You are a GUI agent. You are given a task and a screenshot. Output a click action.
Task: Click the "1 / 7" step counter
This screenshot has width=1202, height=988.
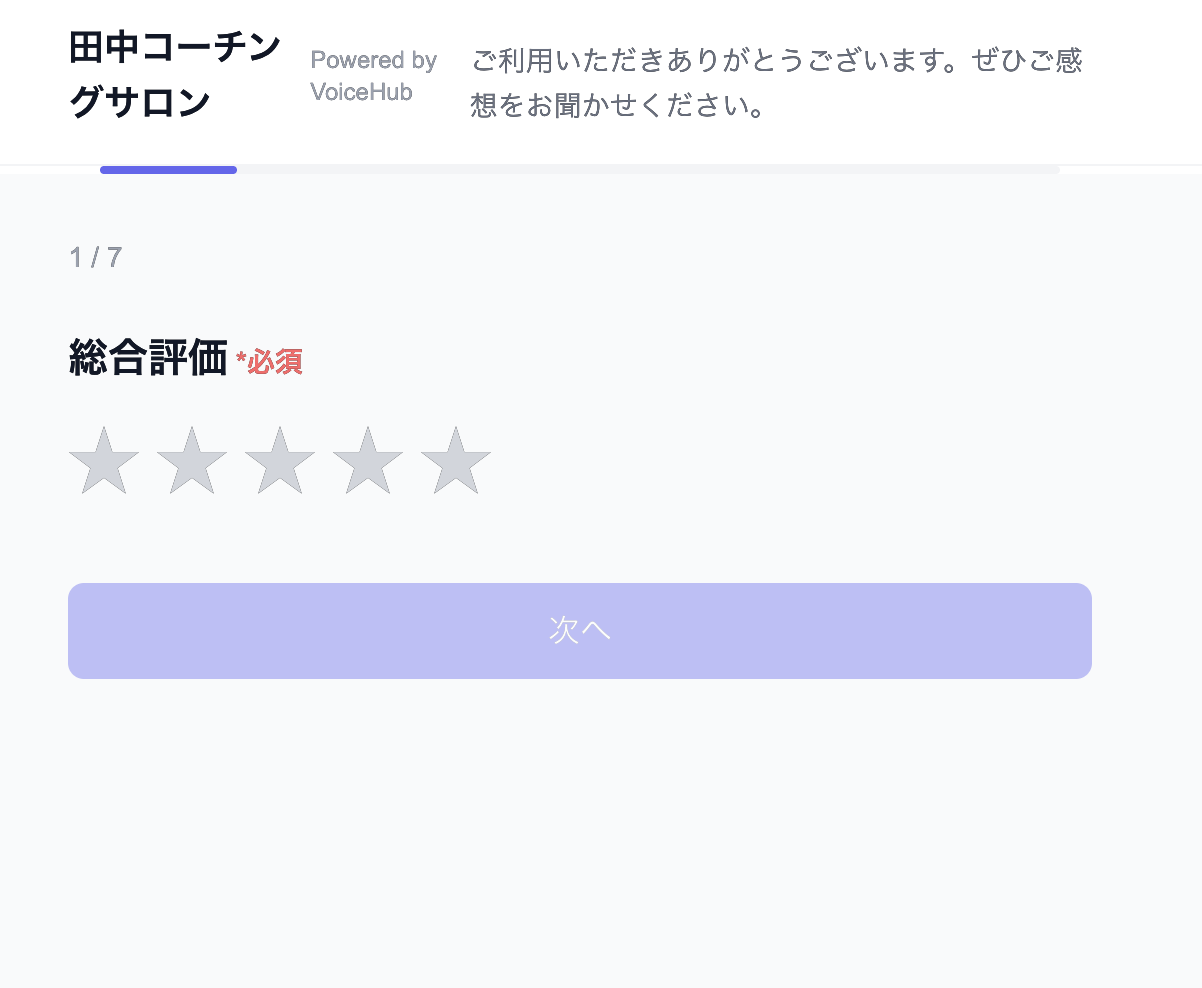tap(96, 258)
